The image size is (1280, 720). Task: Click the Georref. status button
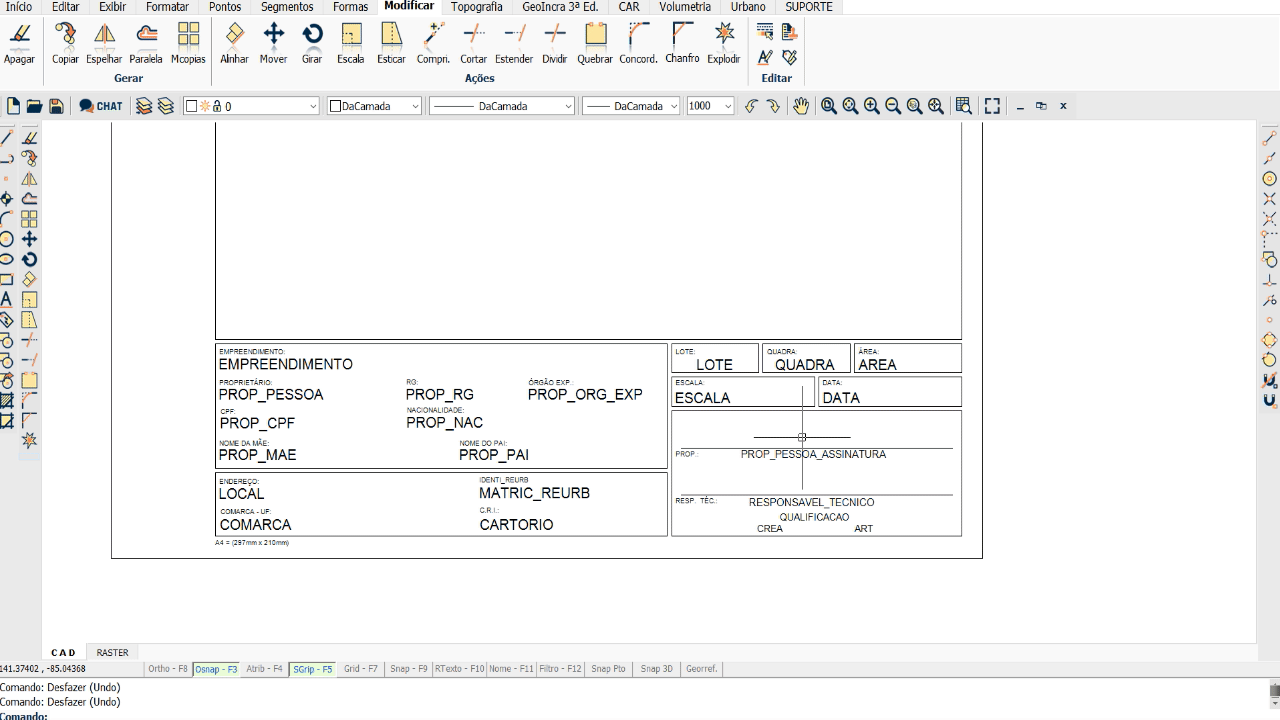point(701,669)
